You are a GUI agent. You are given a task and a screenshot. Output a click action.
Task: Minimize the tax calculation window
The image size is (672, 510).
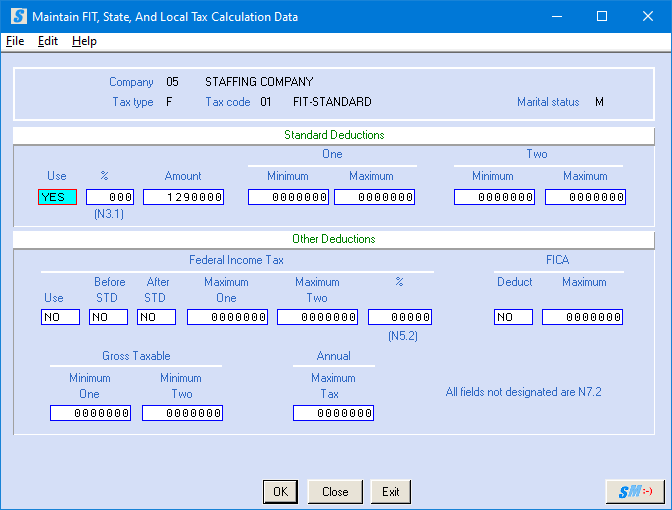coord(557,16)
